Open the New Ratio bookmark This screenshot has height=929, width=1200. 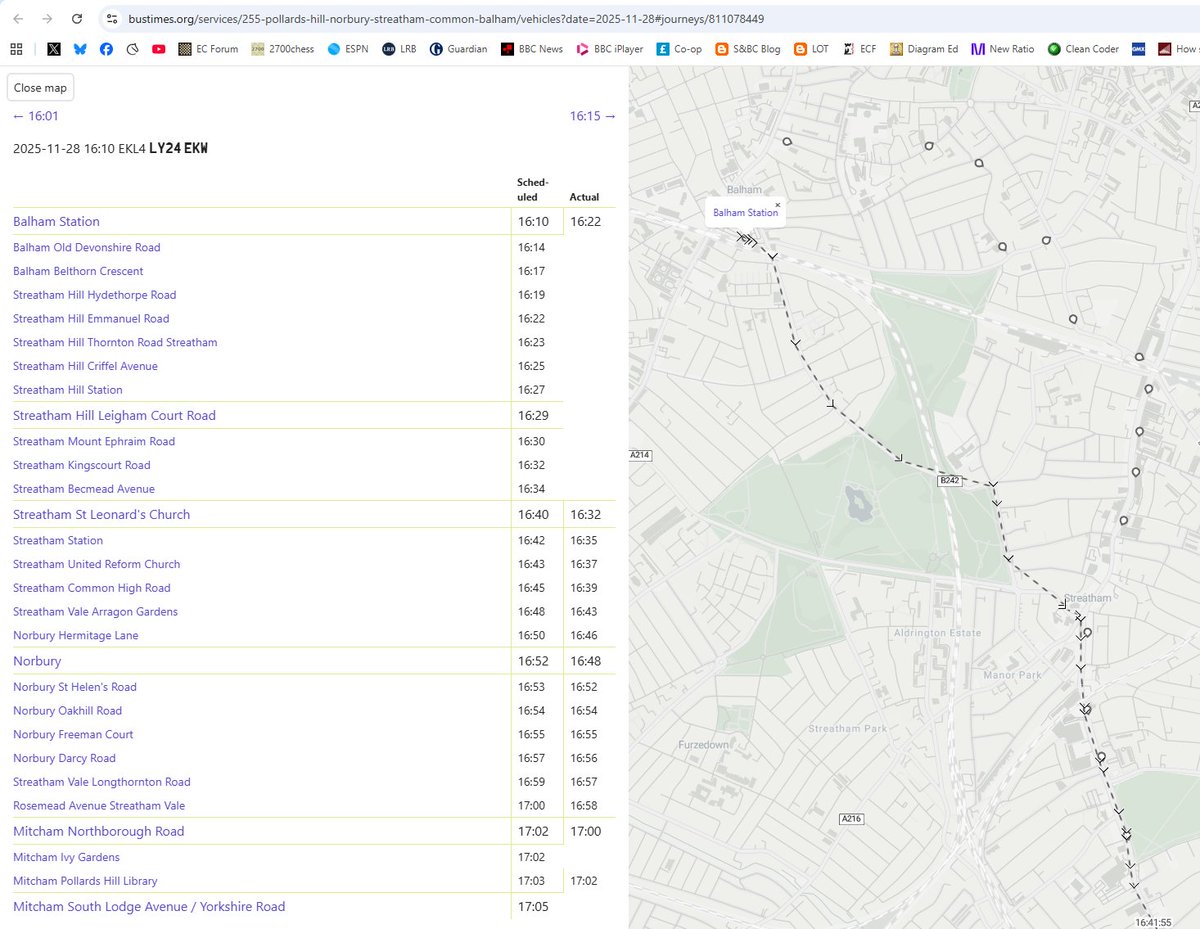1002,48
